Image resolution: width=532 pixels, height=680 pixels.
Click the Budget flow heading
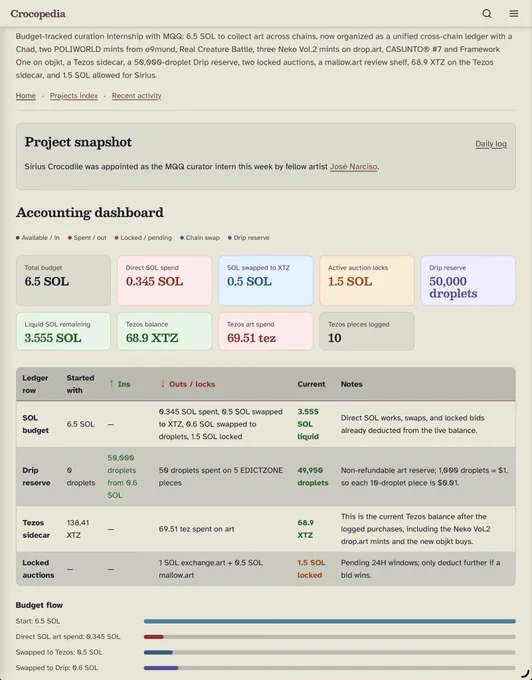[x=39, y=605]
